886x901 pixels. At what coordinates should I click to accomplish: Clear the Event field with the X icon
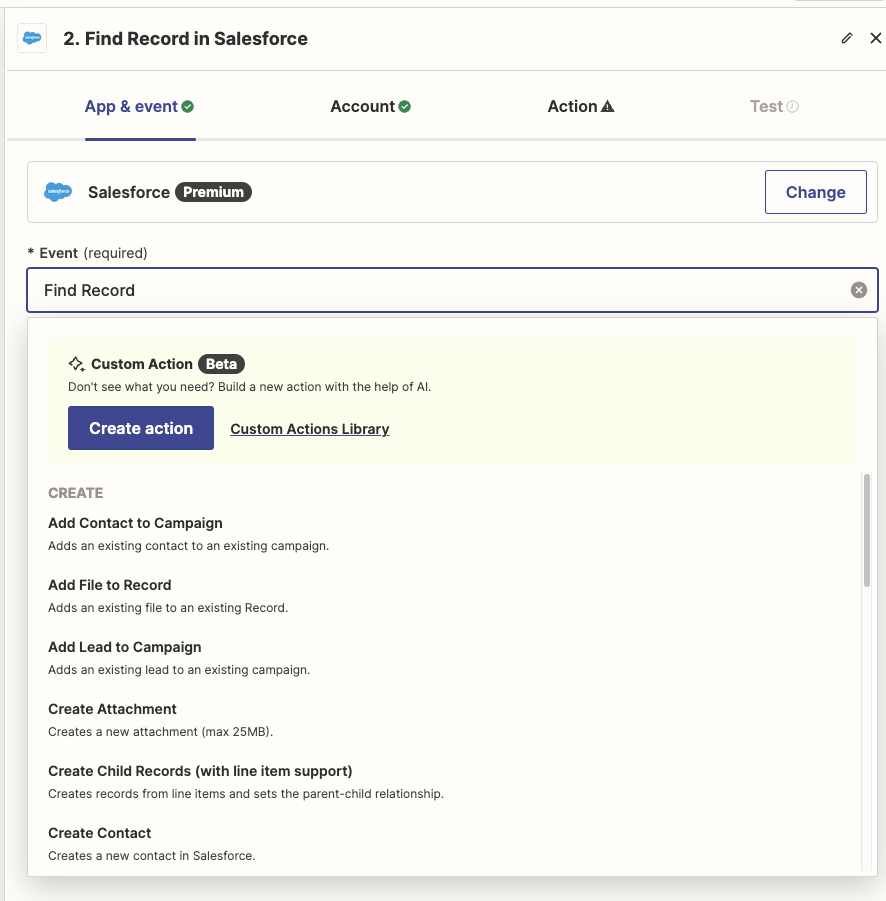point(858,290)
